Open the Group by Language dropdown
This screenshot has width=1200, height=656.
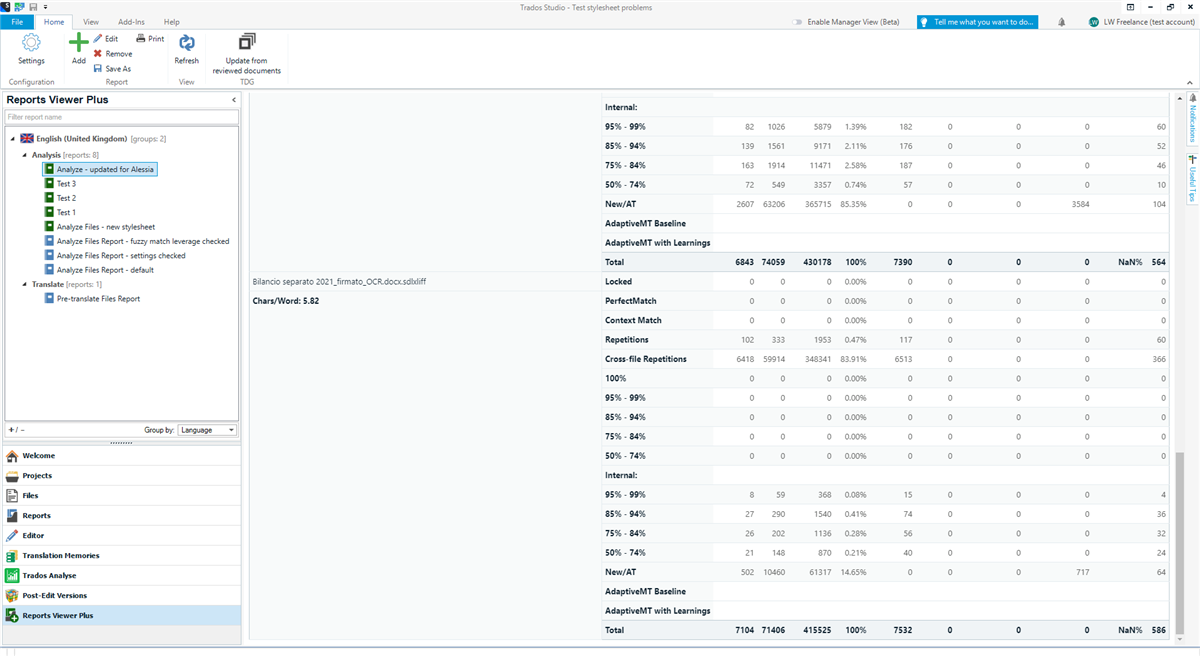(208, 430)
